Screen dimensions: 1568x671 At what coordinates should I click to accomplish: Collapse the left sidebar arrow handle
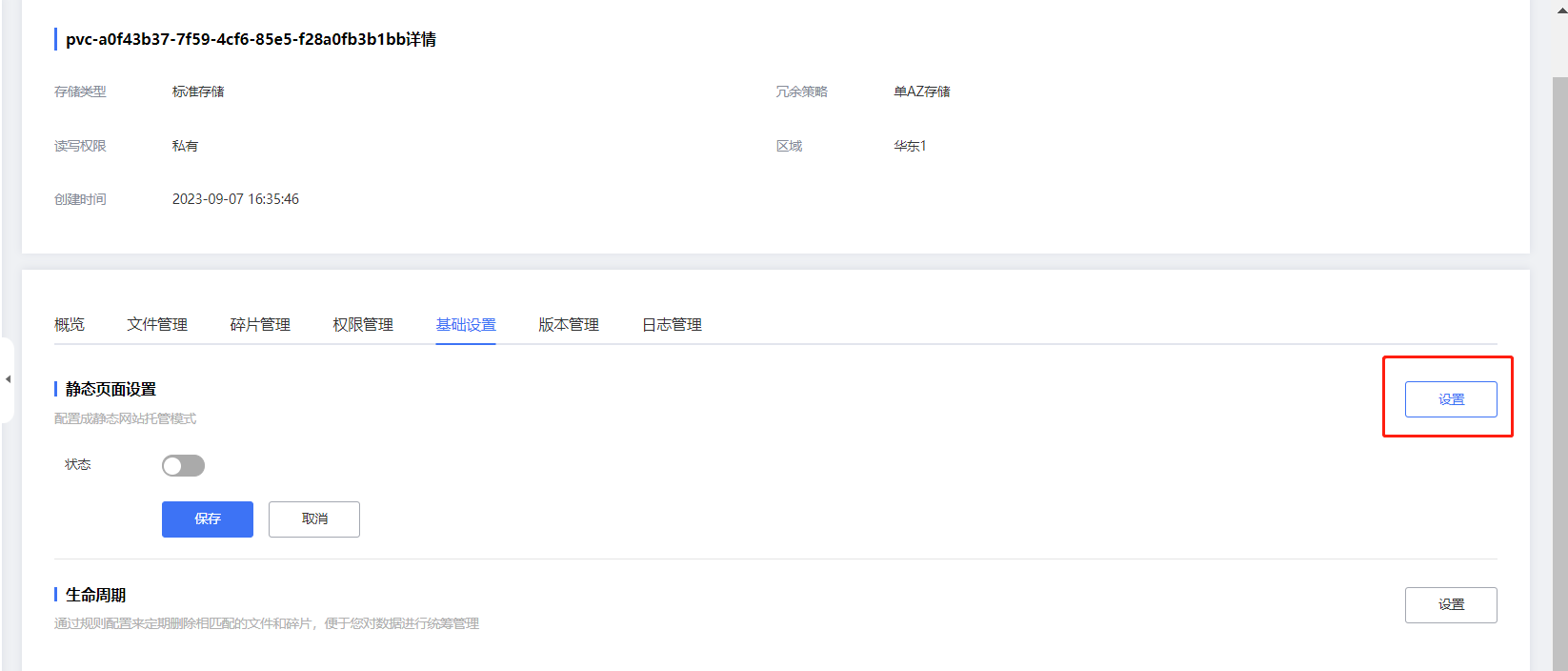click(8, 379)
